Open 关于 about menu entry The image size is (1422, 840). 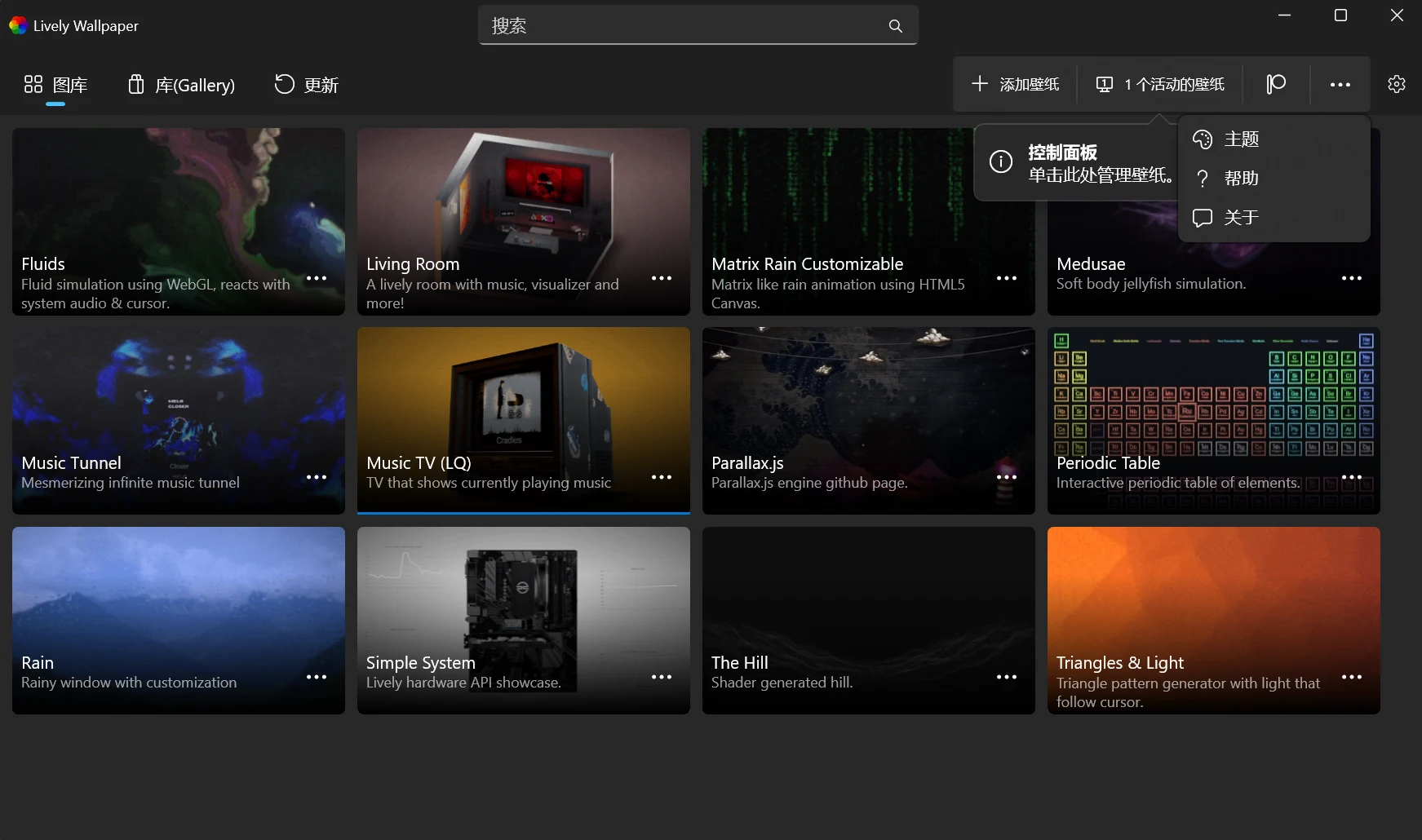[x=1241, y=218]
